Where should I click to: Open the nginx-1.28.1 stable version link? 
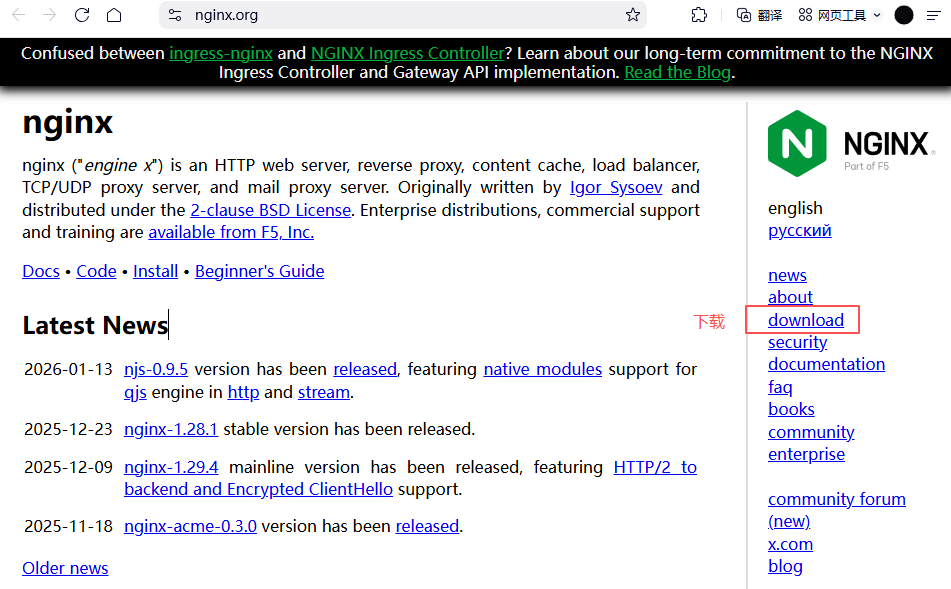pos(171,429)
